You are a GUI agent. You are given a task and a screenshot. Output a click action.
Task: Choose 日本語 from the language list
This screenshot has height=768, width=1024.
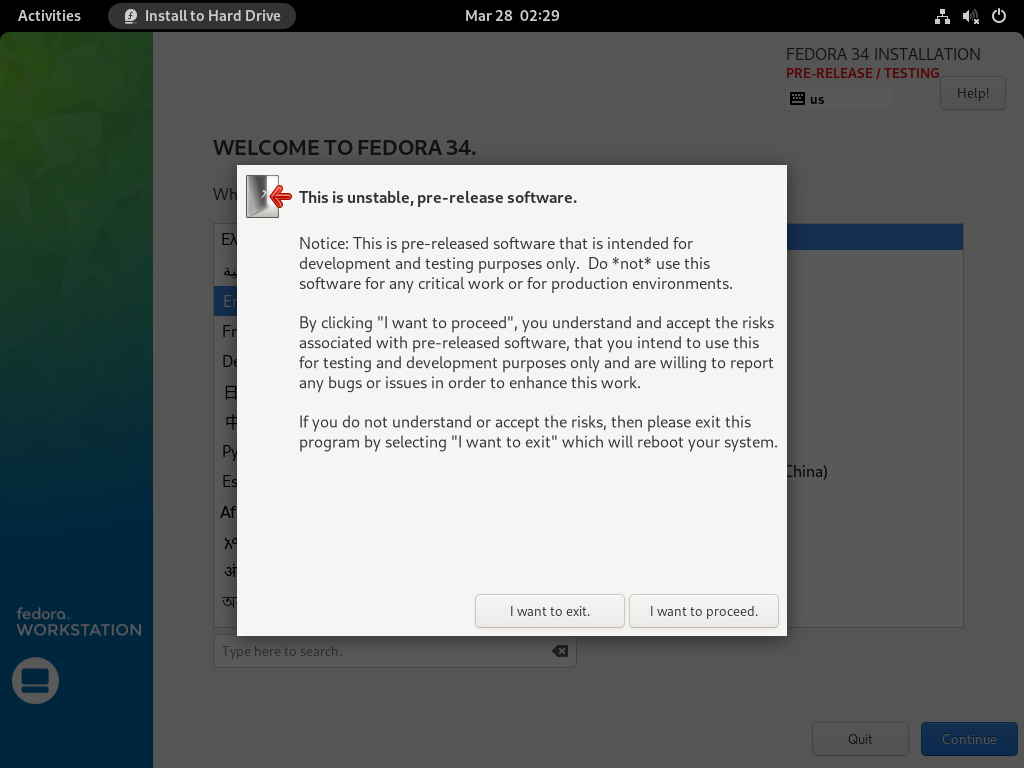(227, 391)
